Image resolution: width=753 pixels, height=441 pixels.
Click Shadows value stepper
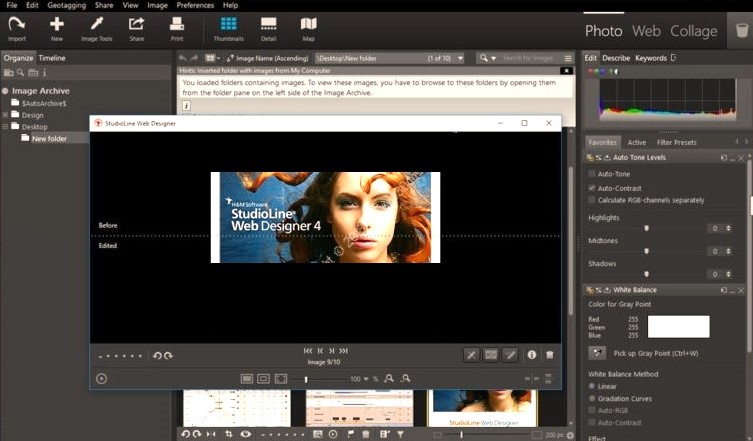[729, 274]
